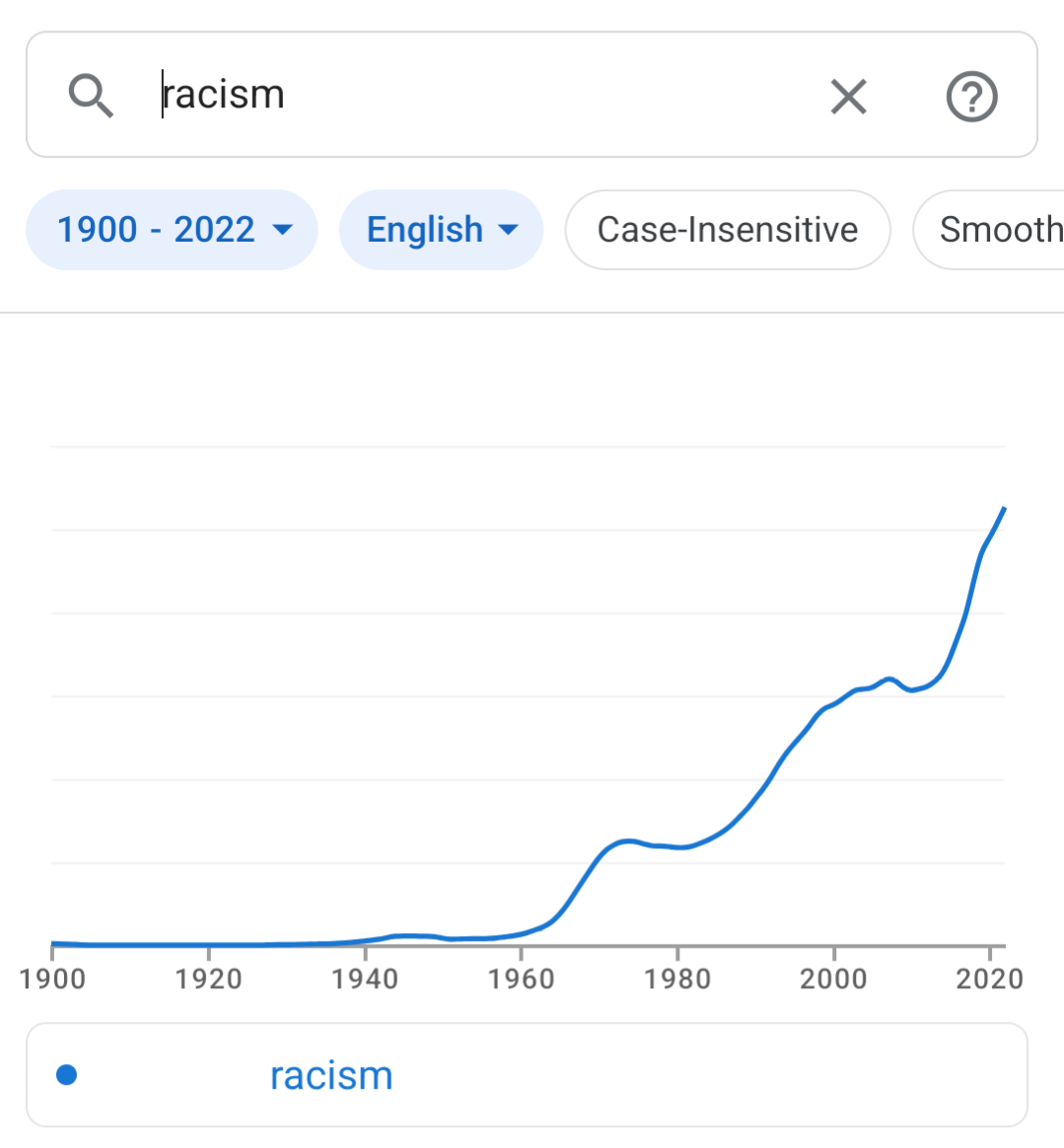Image resolution: width=1064 pixels, height=1148 pixels.
Task: Click into the racism search field
Action: tap(483, 95)
